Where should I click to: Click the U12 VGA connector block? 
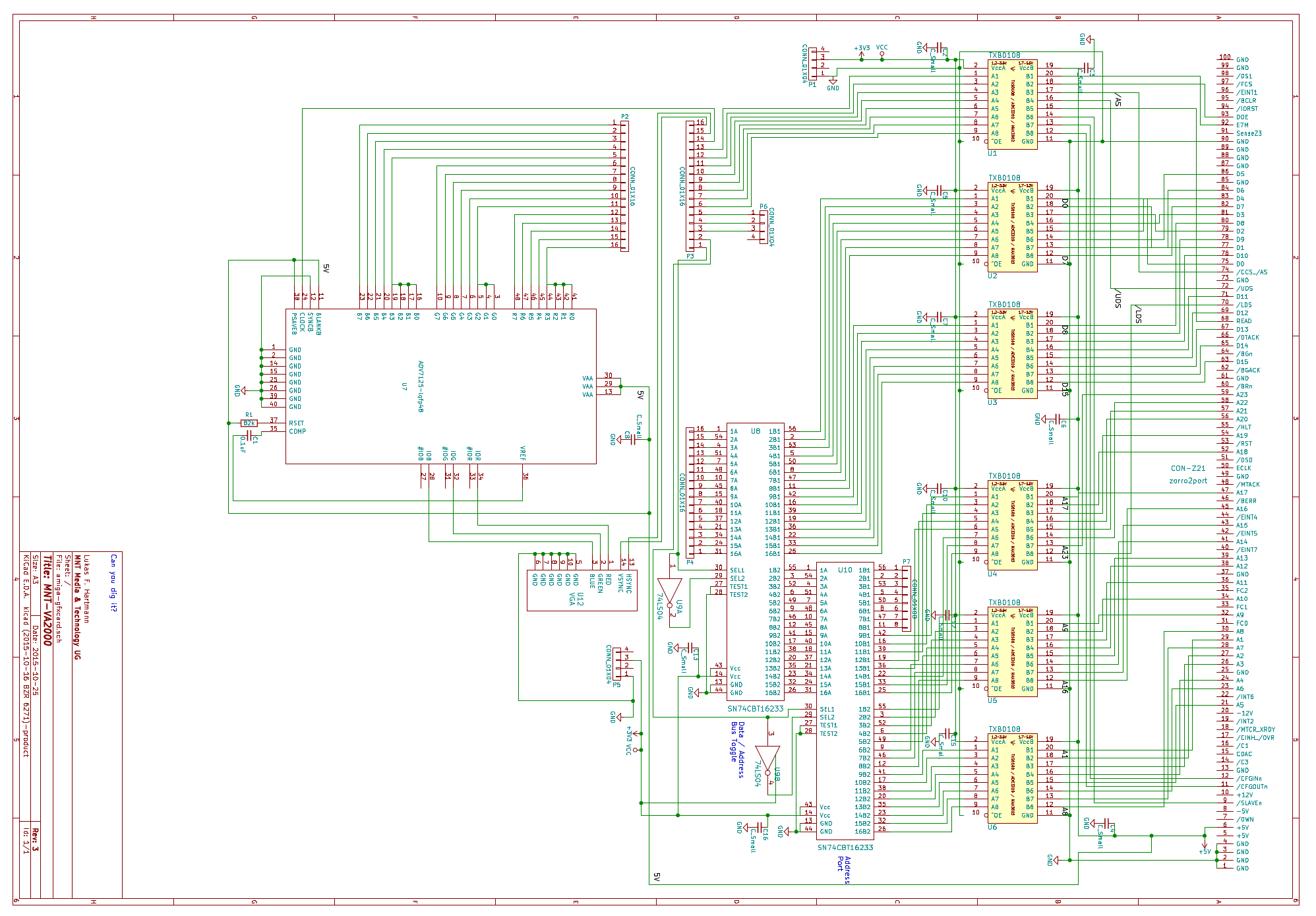click(582, 590)
